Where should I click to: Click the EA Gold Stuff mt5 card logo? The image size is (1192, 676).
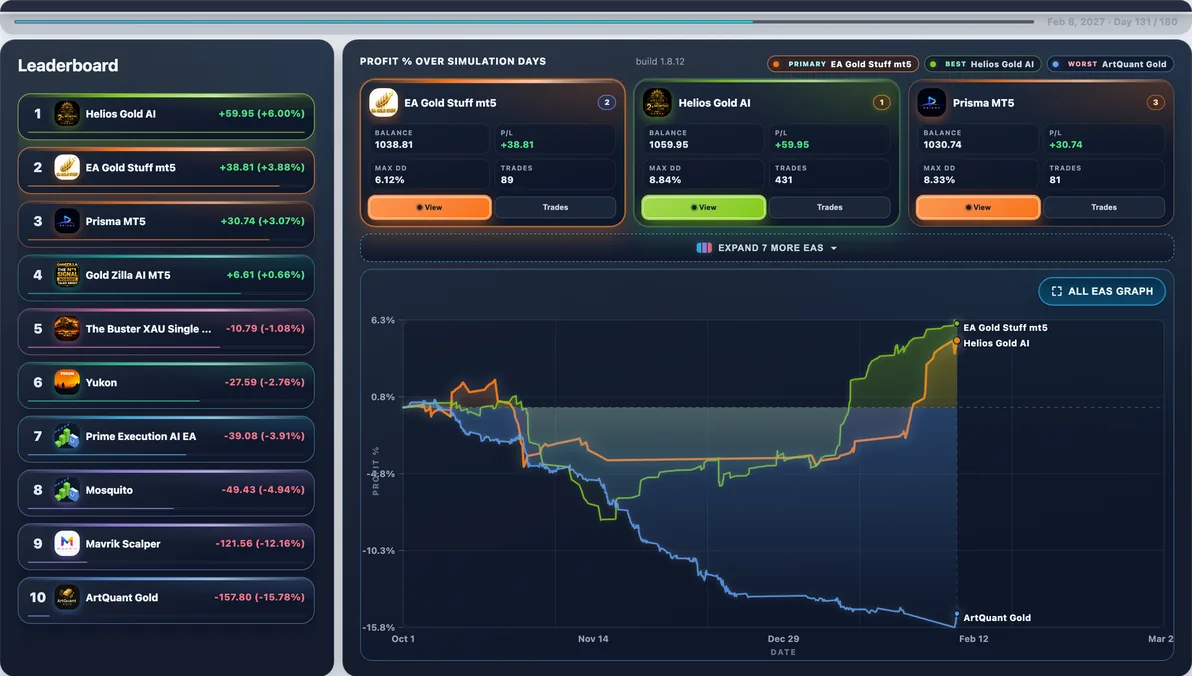pyautogui.click(x=383, y=103)
